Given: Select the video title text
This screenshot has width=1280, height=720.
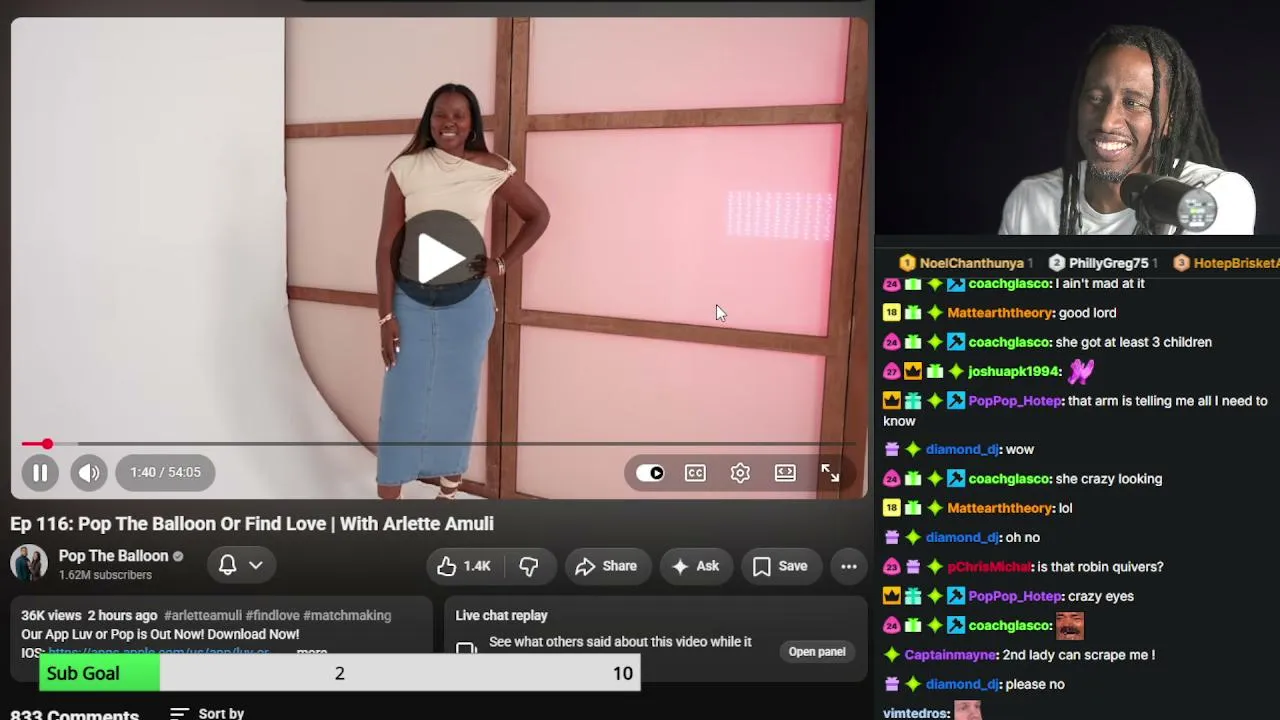Looking at the screenshot, I should tap(252, 524).
